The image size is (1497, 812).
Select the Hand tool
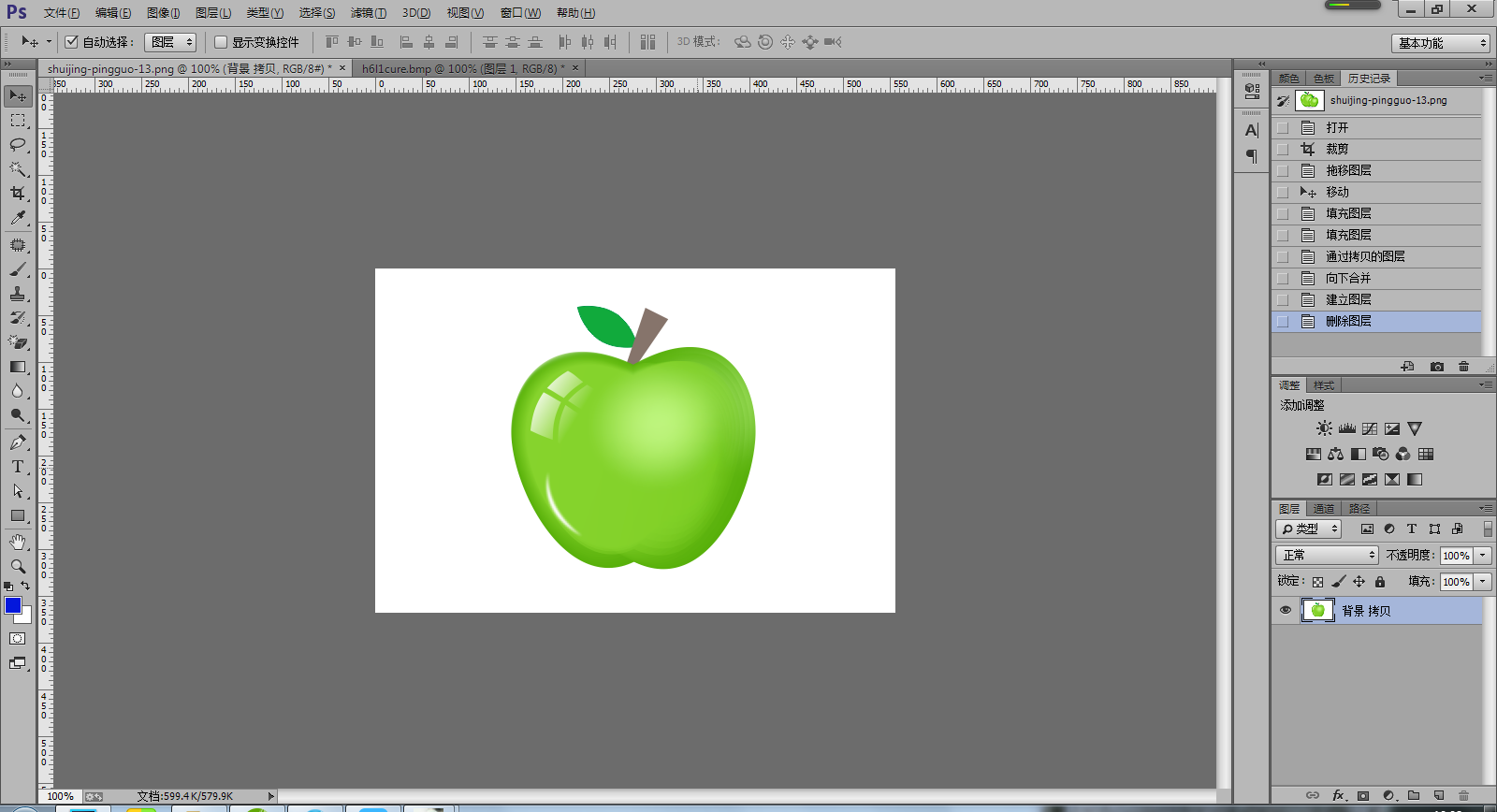pyautogui.click(x=18, y=542)
